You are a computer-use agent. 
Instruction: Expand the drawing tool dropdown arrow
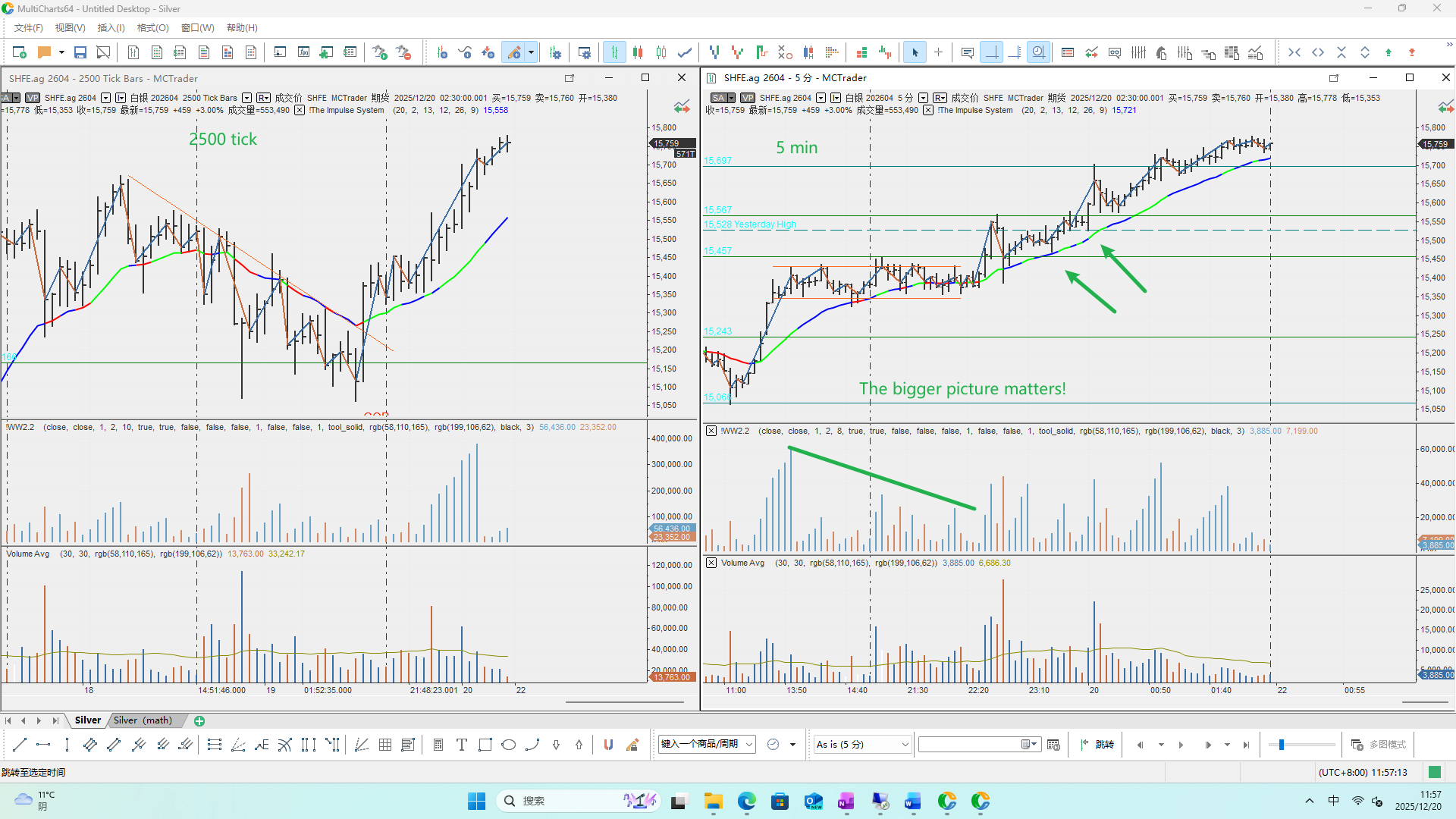(531, 52)
